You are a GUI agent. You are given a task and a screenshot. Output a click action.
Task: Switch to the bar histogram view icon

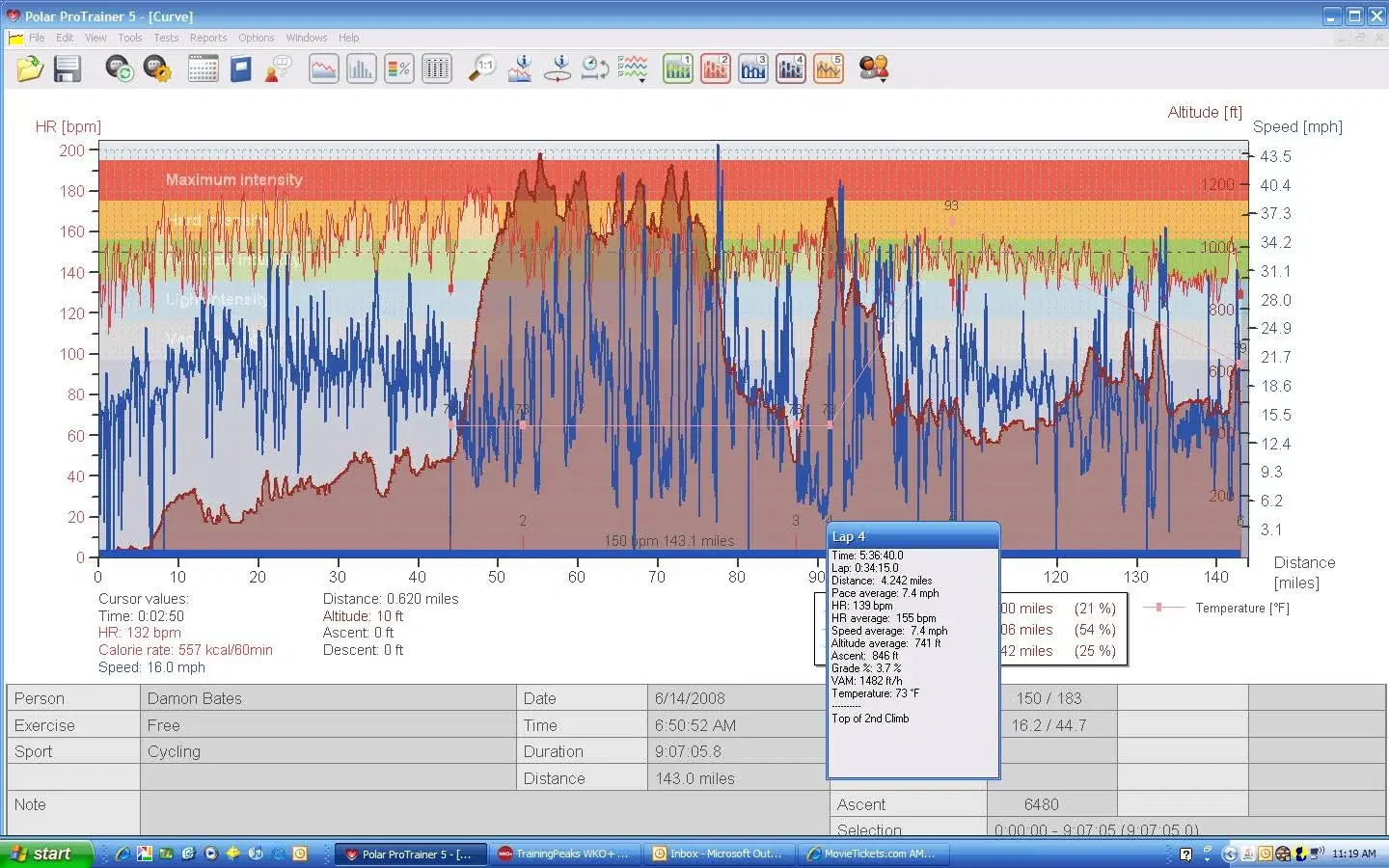pyautogui.click(x=361, y=68)
